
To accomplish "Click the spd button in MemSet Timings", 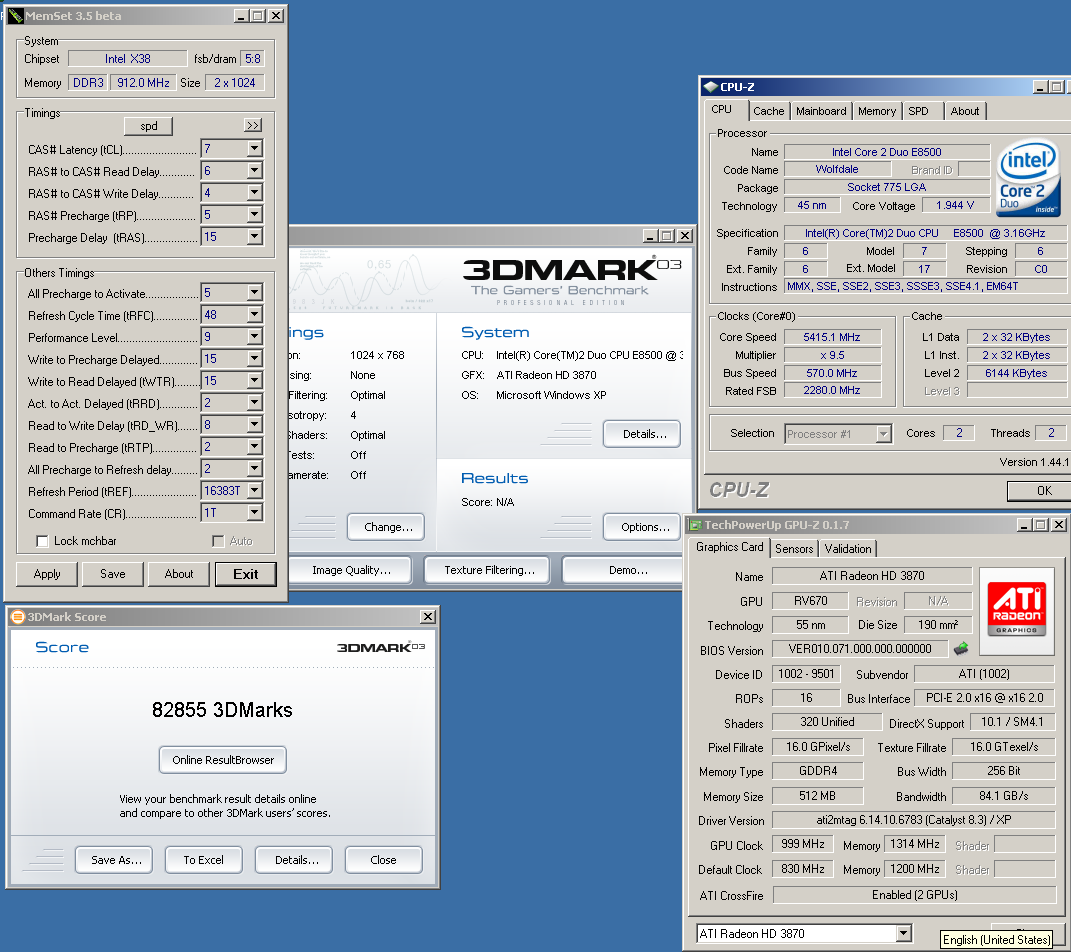I will [148, 126].
